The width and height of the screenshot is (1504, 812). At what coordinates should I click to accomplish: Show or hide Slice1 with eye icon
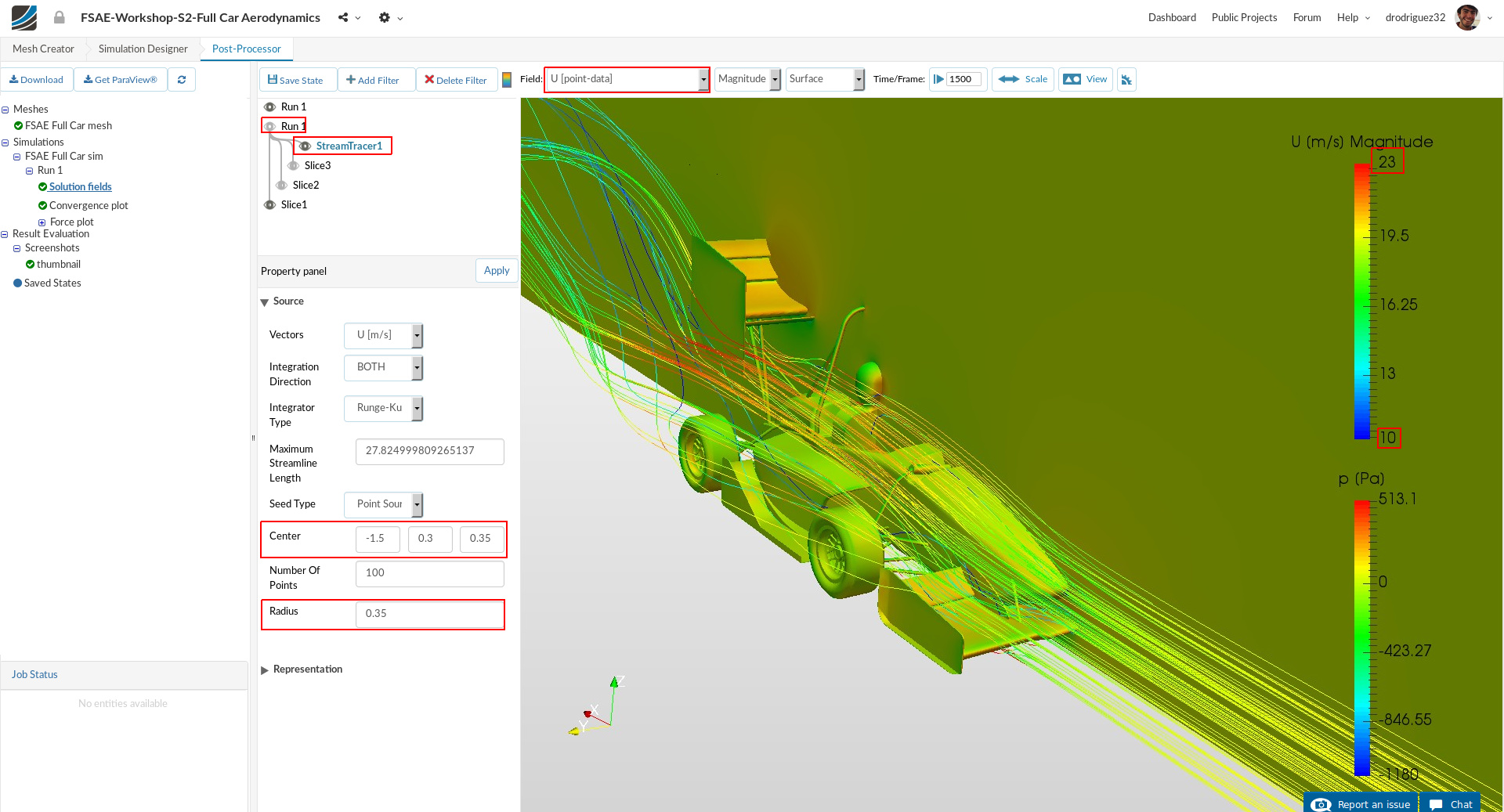269,205
